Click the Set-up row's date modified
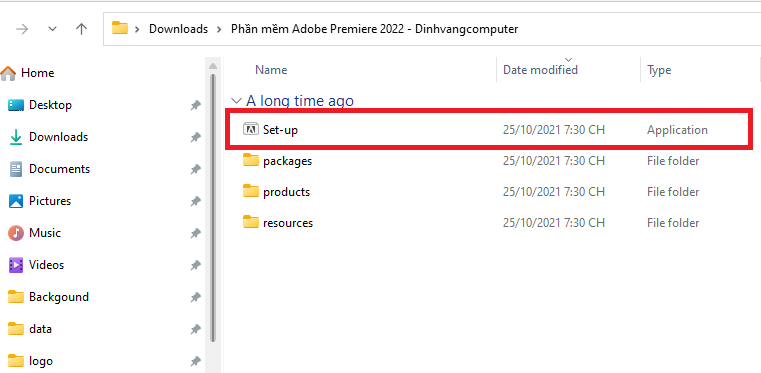This screenshot has height=373, width=761. click(x=554, y=130)
